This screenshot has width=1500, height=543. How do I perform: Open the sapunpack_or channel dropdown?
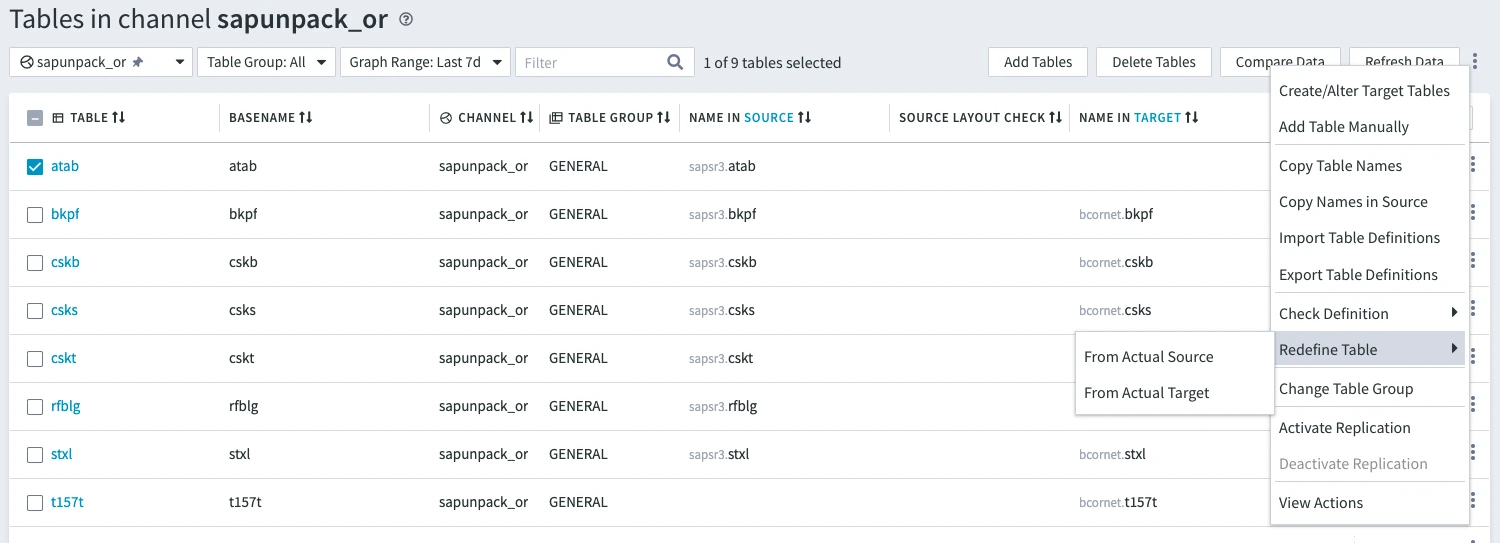coord(101,62)
